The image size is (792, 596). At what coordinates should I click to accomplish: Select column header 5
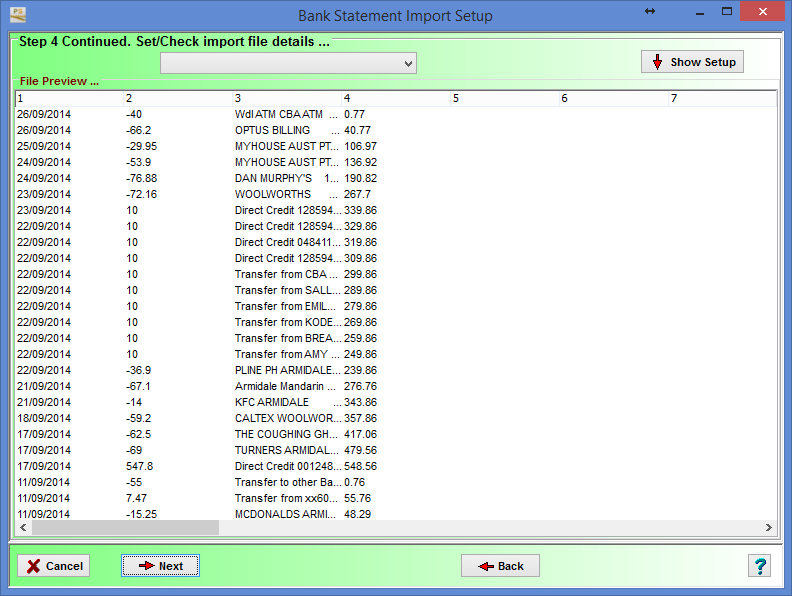pos(505,98)
